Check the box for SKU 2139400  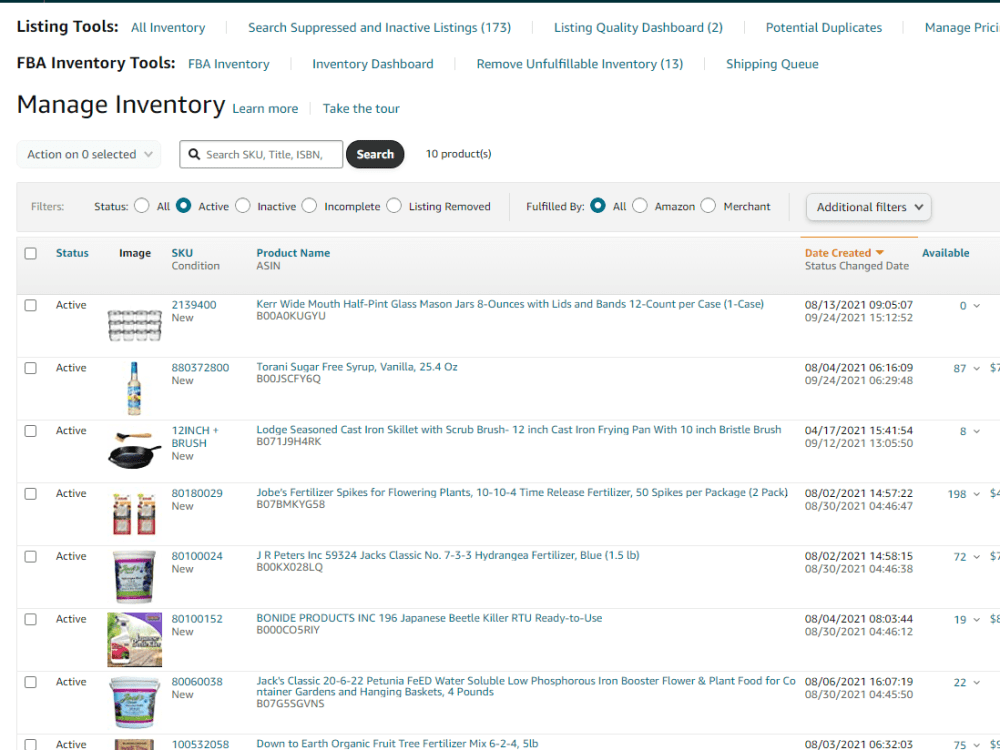(x=31, y=305)
